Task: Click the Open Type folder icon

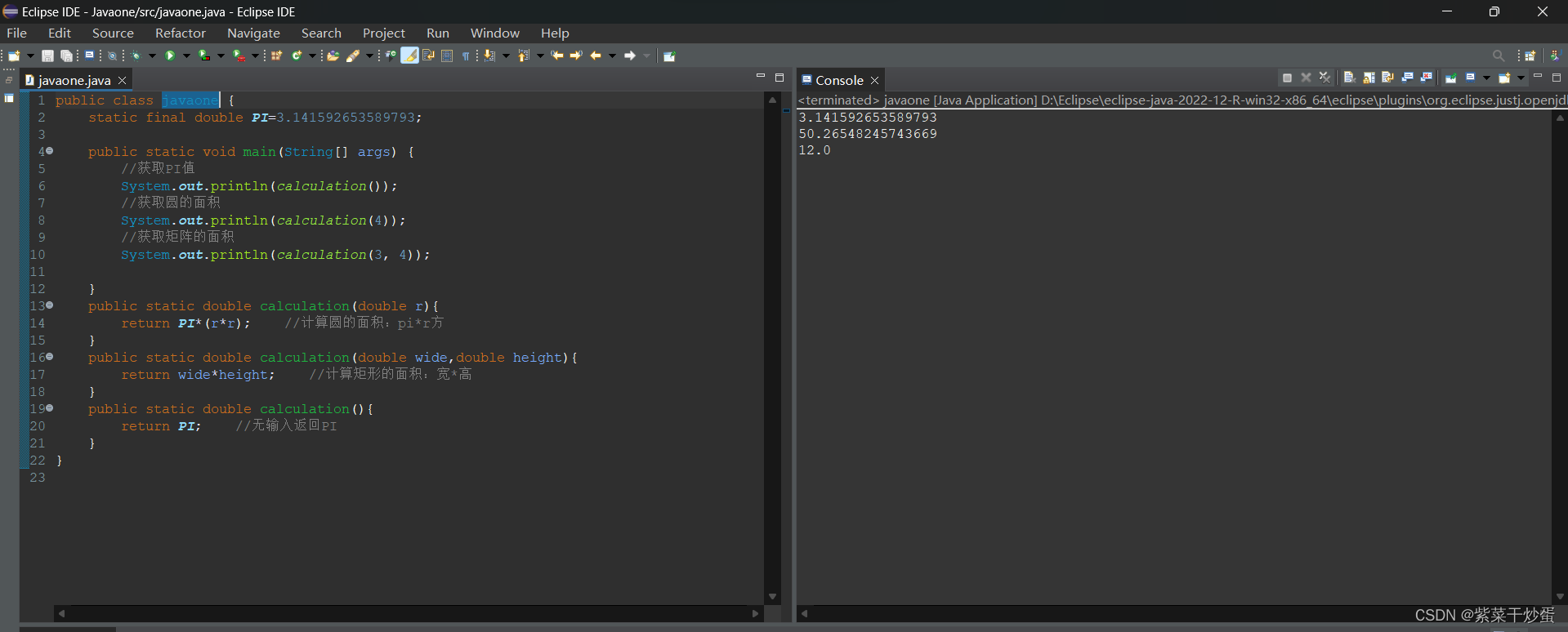Action: point(333,56)
